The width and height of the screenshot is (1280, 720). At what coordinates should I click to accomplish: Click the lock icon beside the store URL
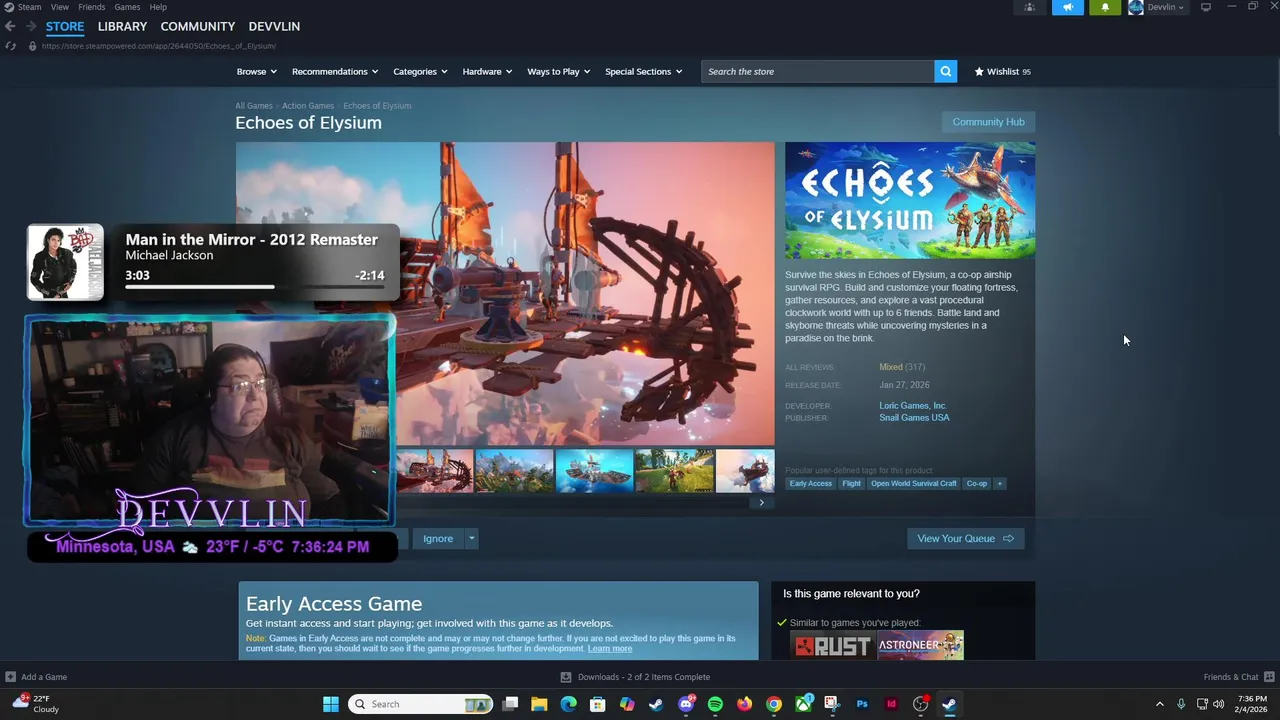[32, 46]
